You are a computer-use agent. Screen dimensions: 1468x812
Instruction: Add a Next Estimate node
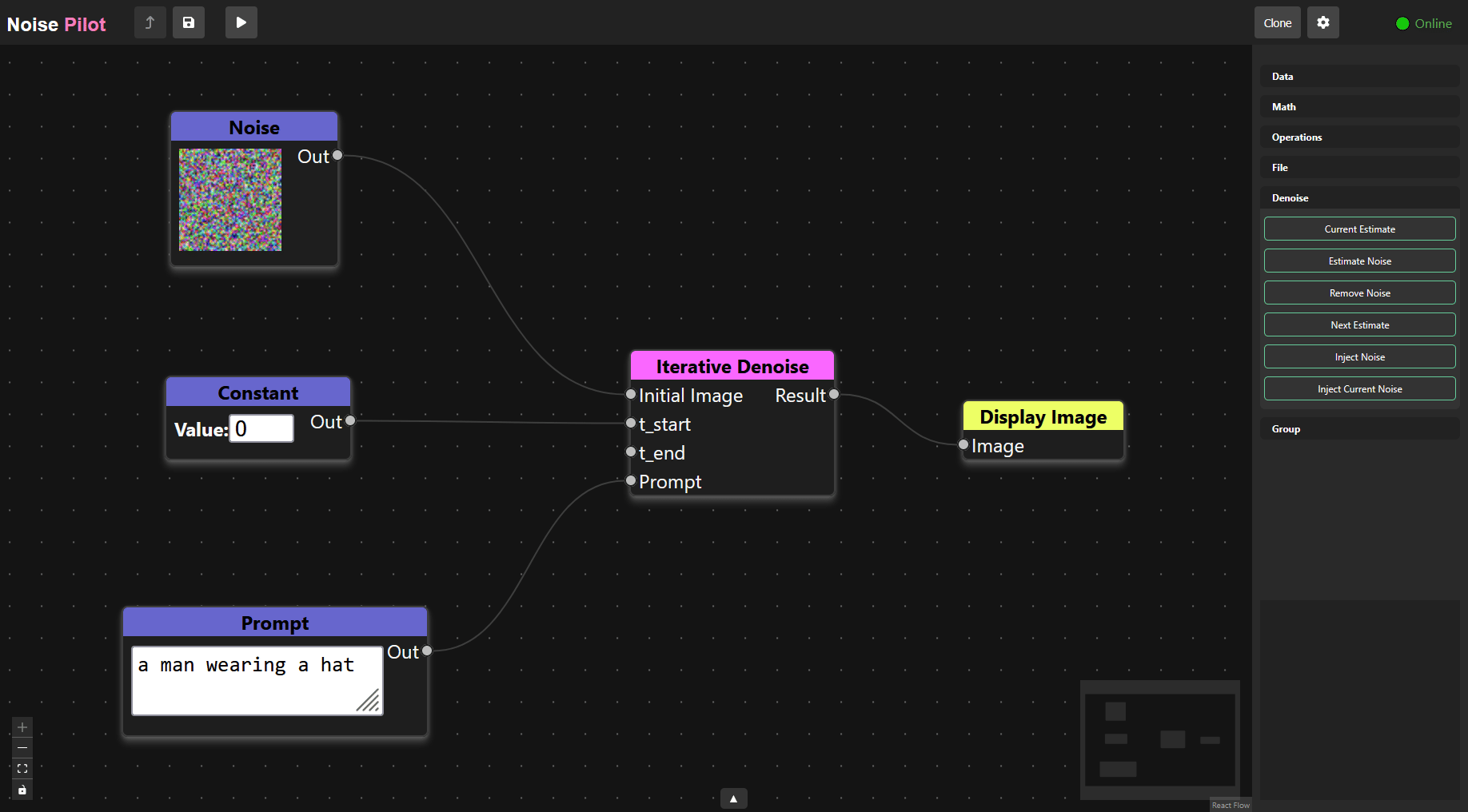pyautogui.click(x=1359, y=324)
